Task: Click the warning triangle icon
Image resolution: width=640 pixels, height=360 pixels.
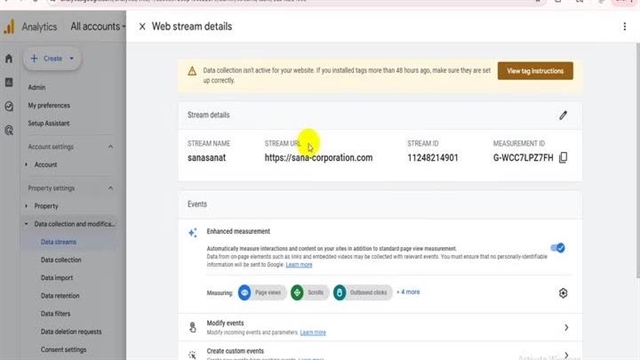Action: 192,71
